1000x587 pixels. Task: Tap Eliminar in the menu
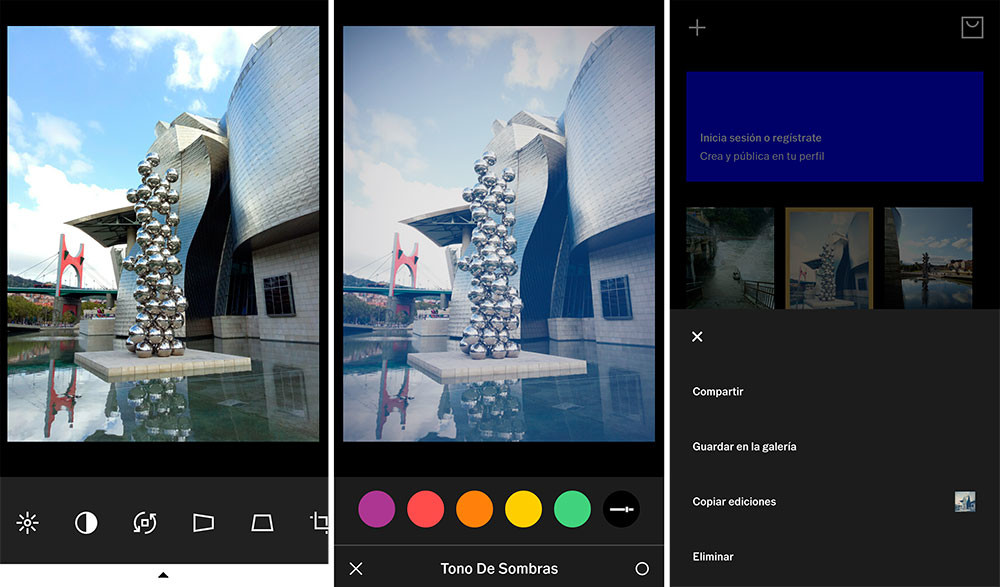coord(713,556)
